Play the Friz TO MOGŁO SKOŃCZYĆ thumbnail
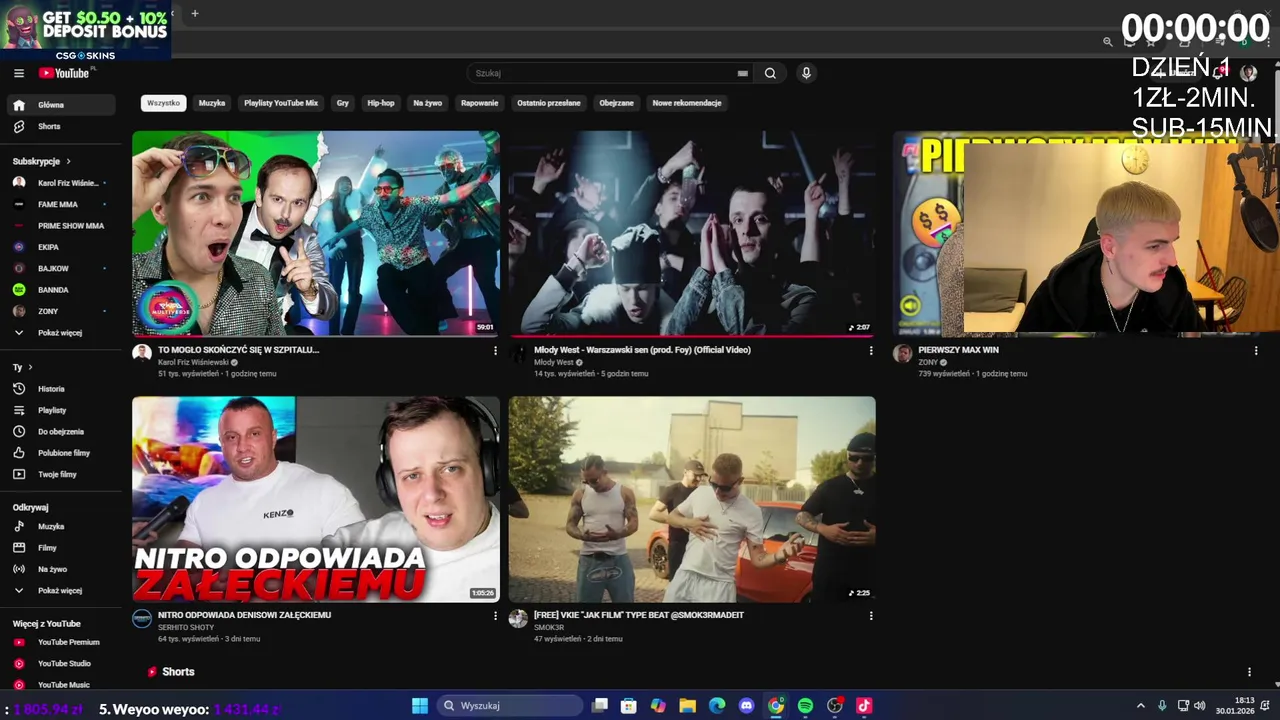Screen dimensions: 1280x720 pos(316,233)
